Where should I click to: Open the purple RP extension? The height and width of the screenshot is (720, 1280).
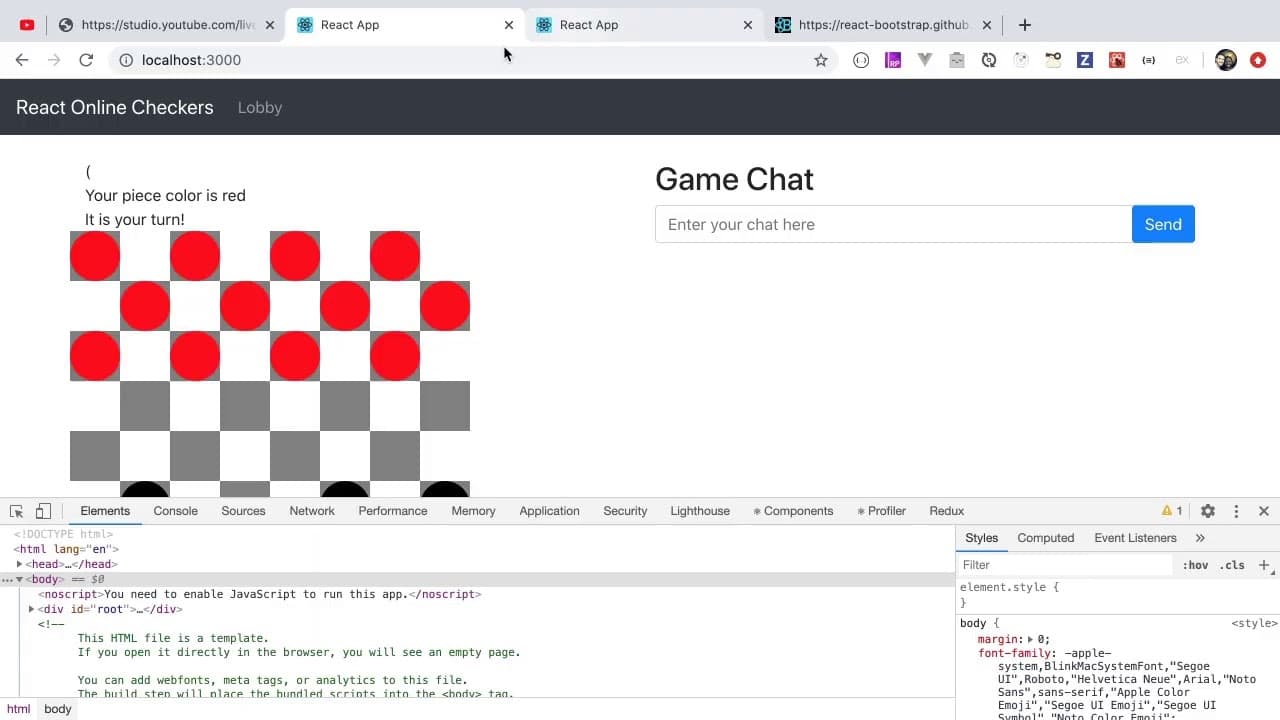(893, 60)
